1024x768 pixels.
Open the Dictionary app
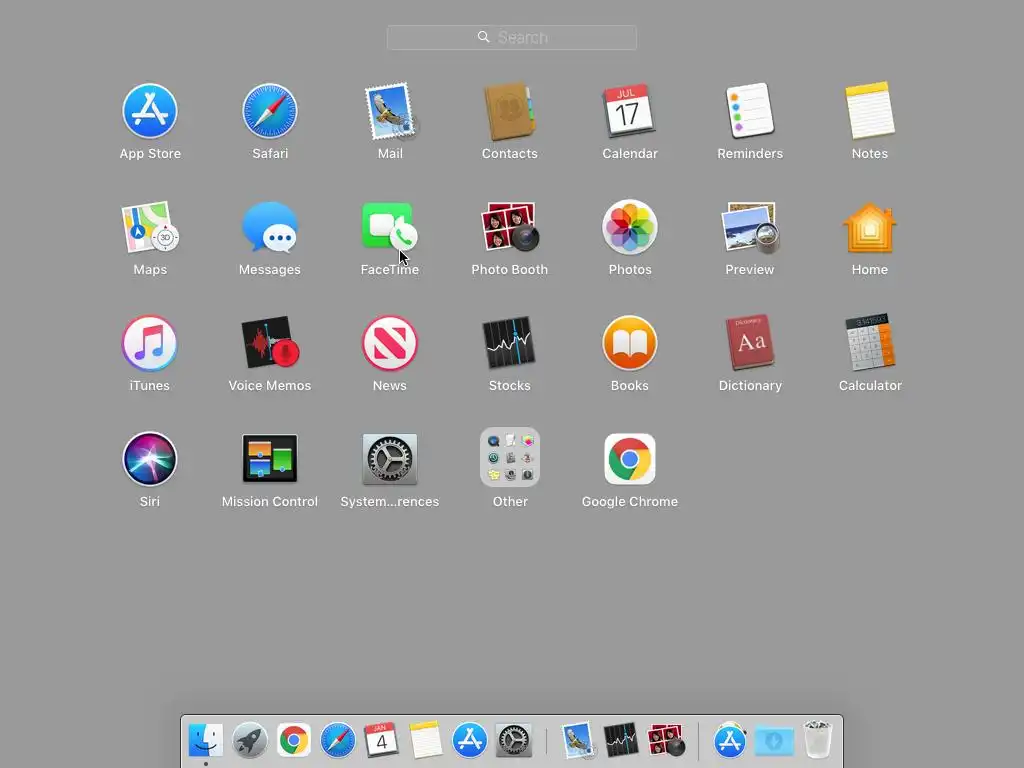[750, 344]
